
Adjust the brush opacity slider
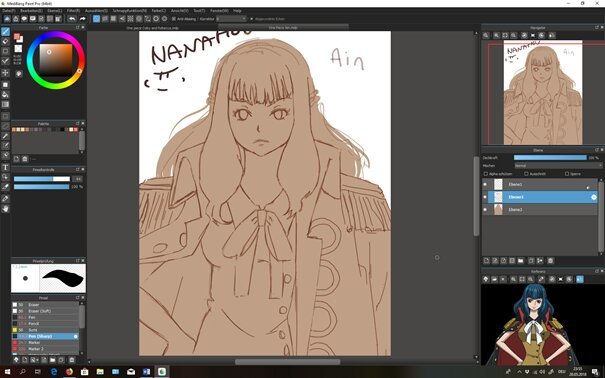click(x=42, y=187)
